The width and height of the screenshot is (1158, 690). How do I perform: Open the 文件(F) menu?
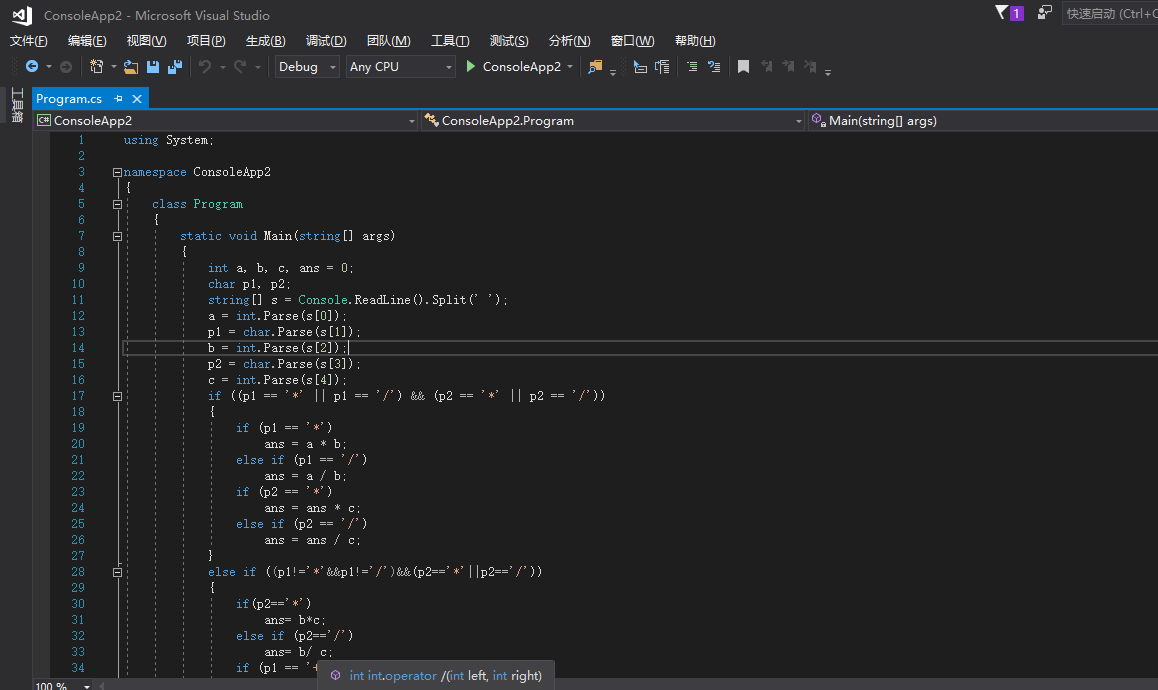point(29,41)
